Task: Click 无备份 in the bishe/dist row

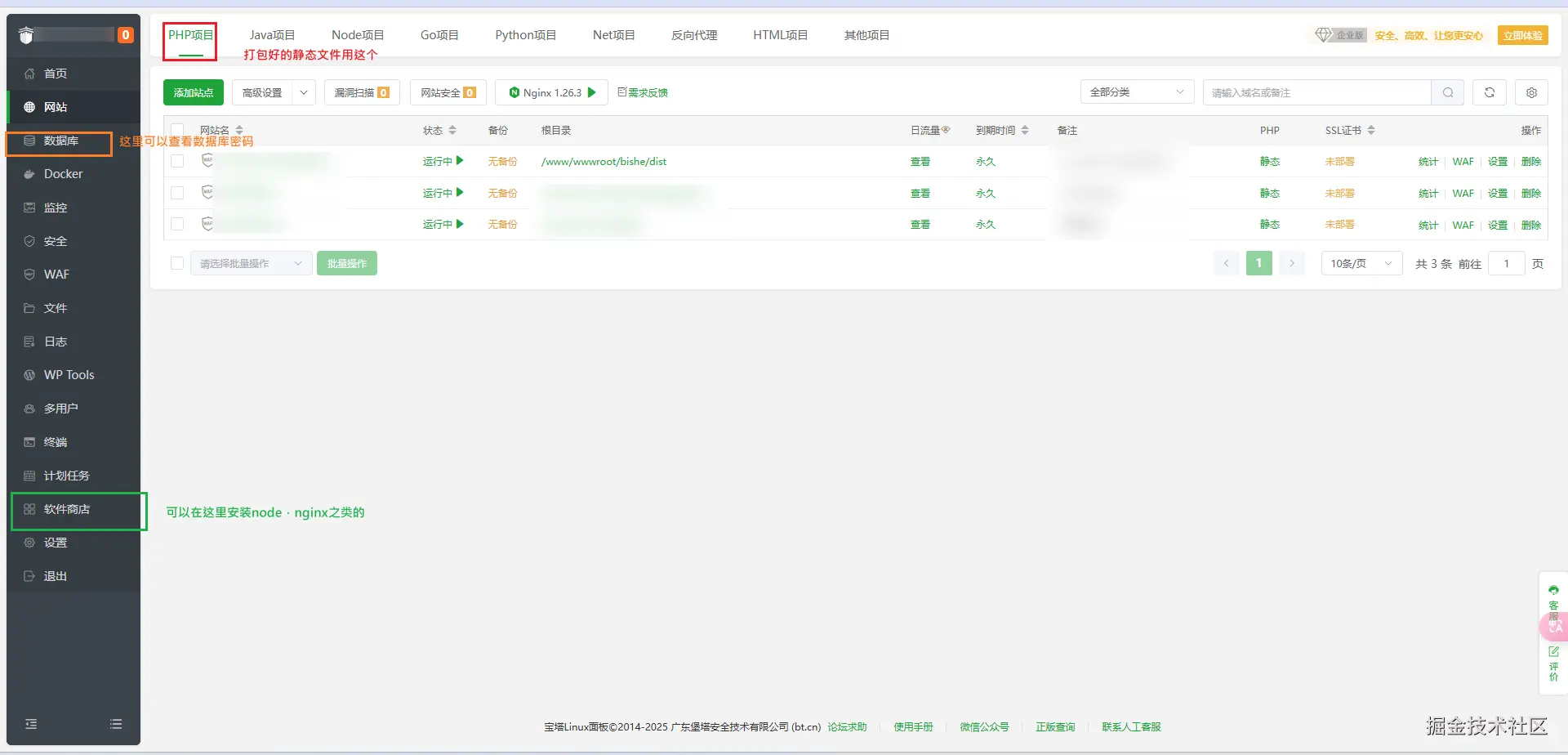Action: click(502, 161)
